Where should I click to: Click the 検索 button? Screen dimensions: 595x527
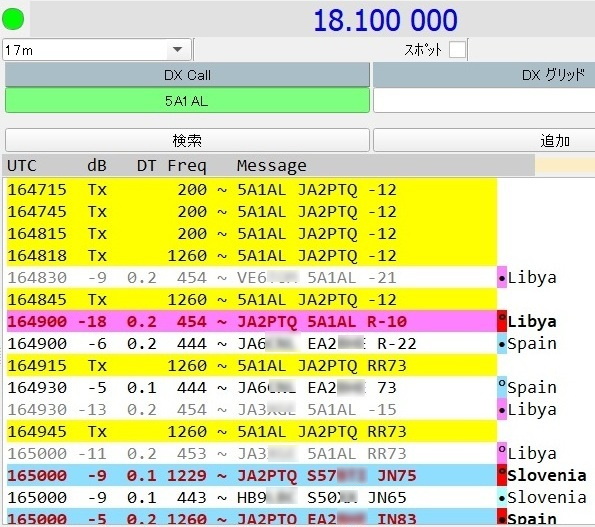(x=187, y=140)
